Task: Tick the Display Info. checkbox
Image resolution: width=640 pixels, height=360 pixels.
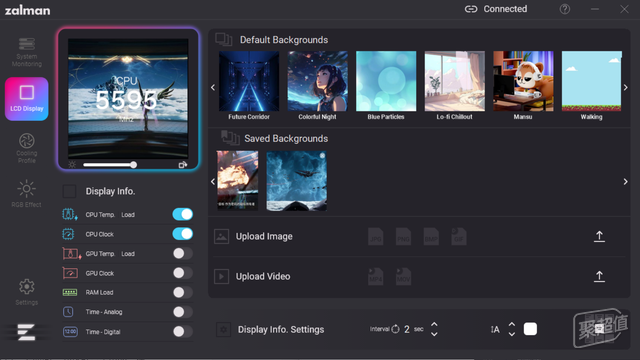Action: tap(69, 191)
